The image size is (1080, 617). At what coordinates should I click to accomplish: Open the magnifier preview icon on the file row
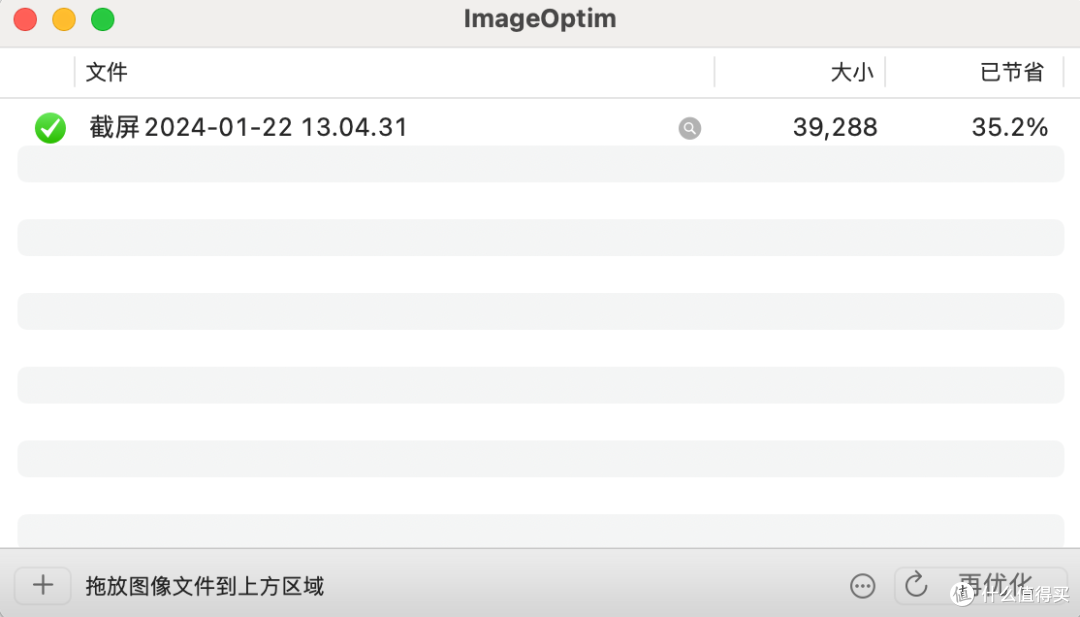689,128
